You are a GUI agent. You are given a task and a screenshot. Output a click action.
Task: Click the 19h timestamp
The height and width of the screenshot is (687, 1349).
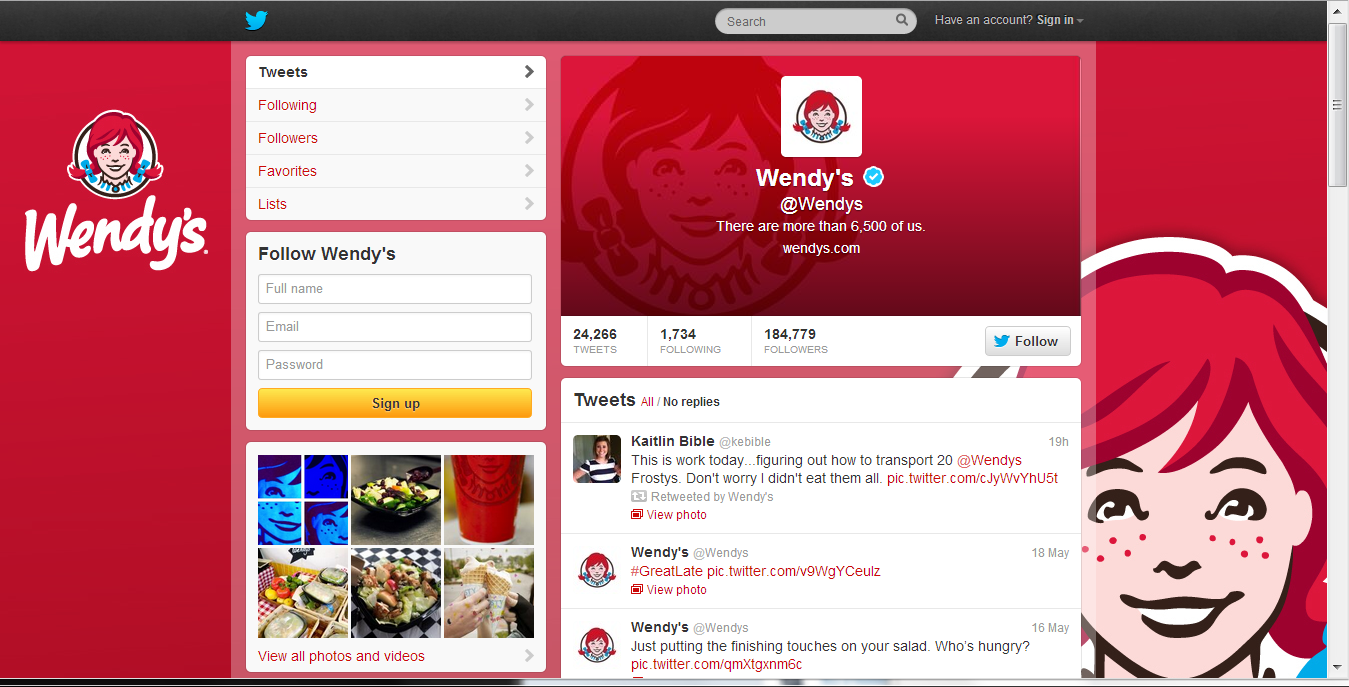[1058, 441]
